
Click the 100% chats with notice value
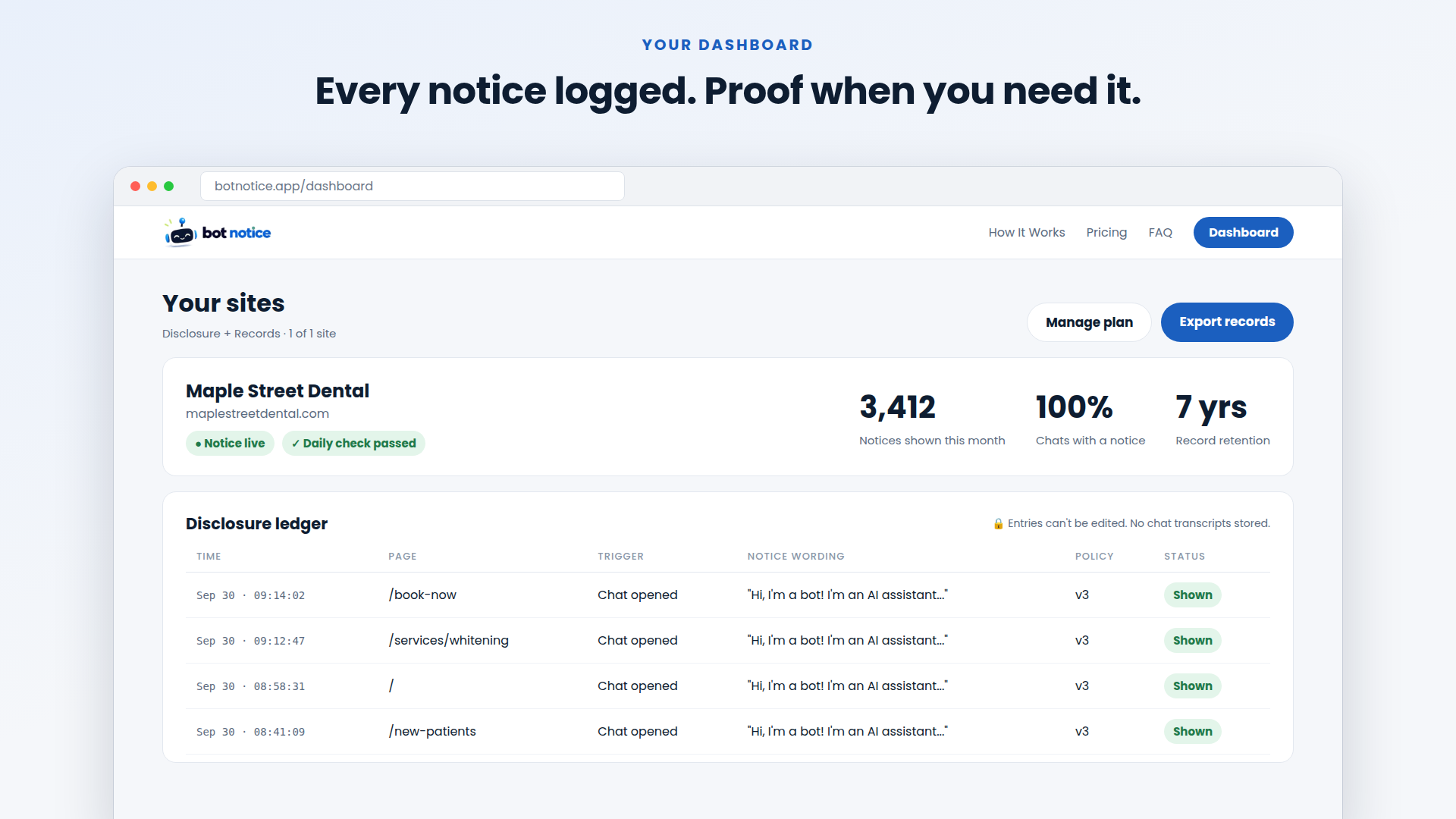click(x=1074, y=407)
